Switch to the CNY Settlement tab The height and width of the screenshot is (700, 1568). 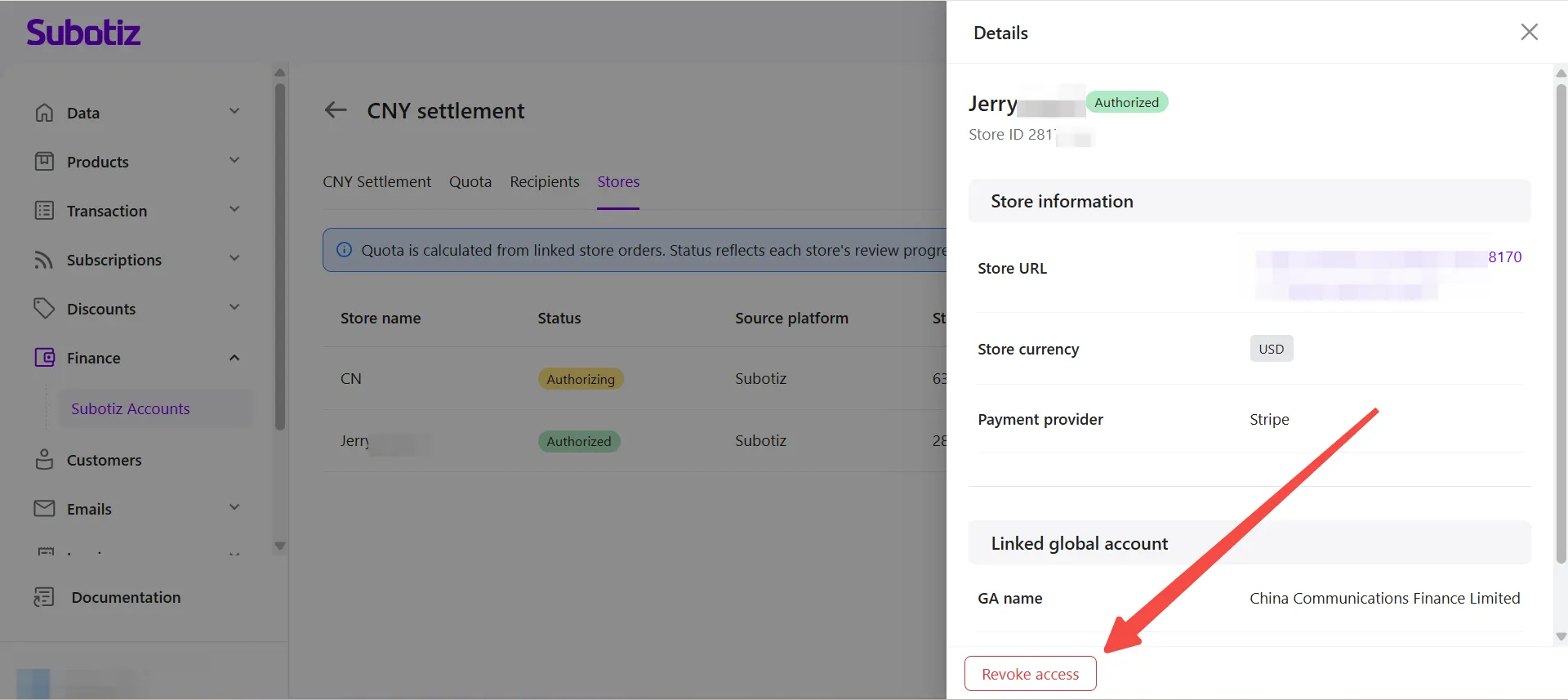376,181
